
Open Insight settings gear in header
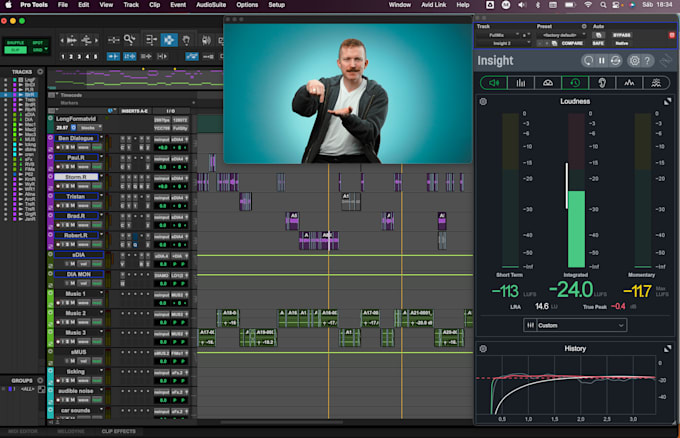[634, 61]
